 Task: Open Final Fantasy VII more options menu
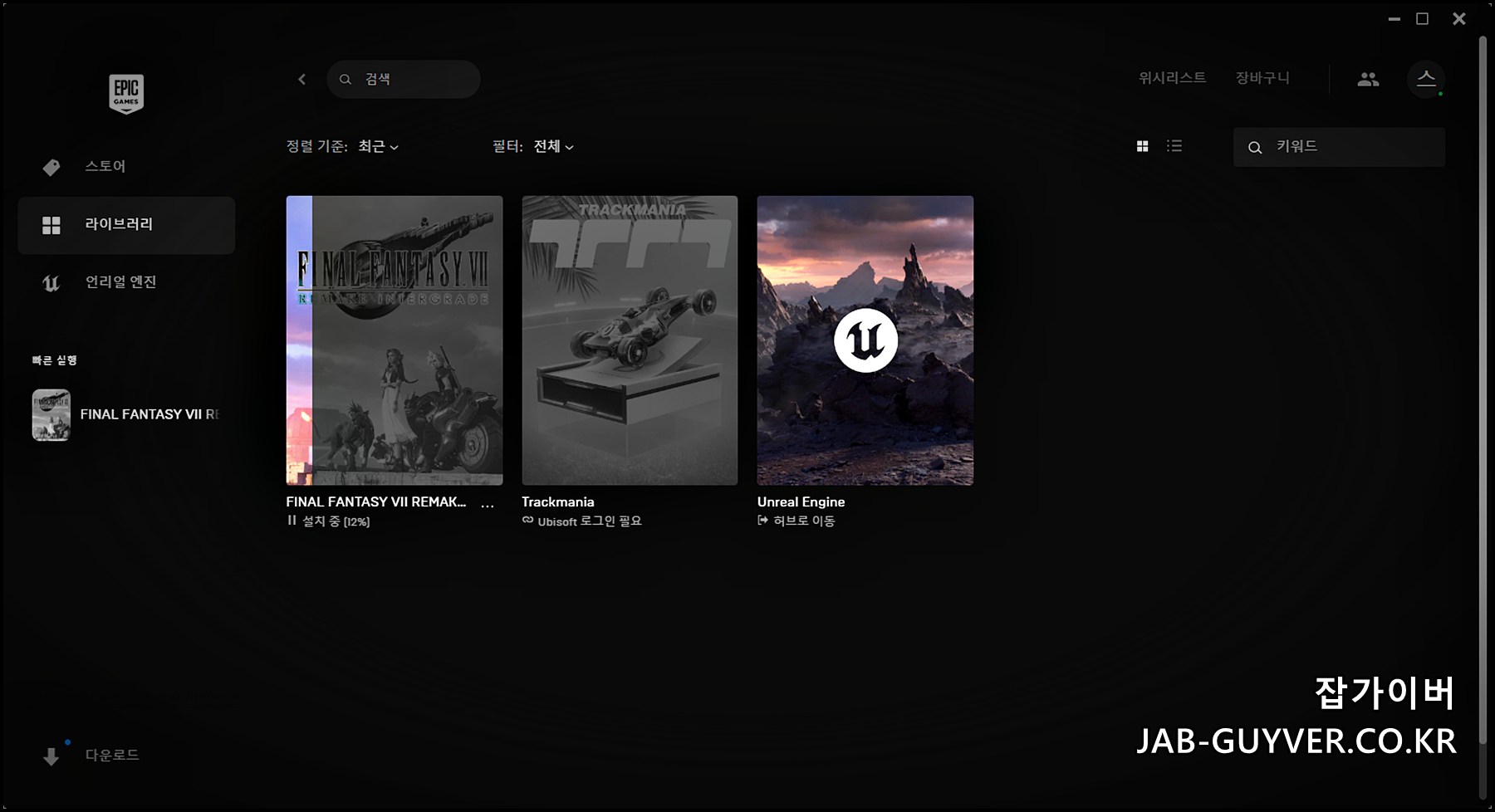(488, 504)
